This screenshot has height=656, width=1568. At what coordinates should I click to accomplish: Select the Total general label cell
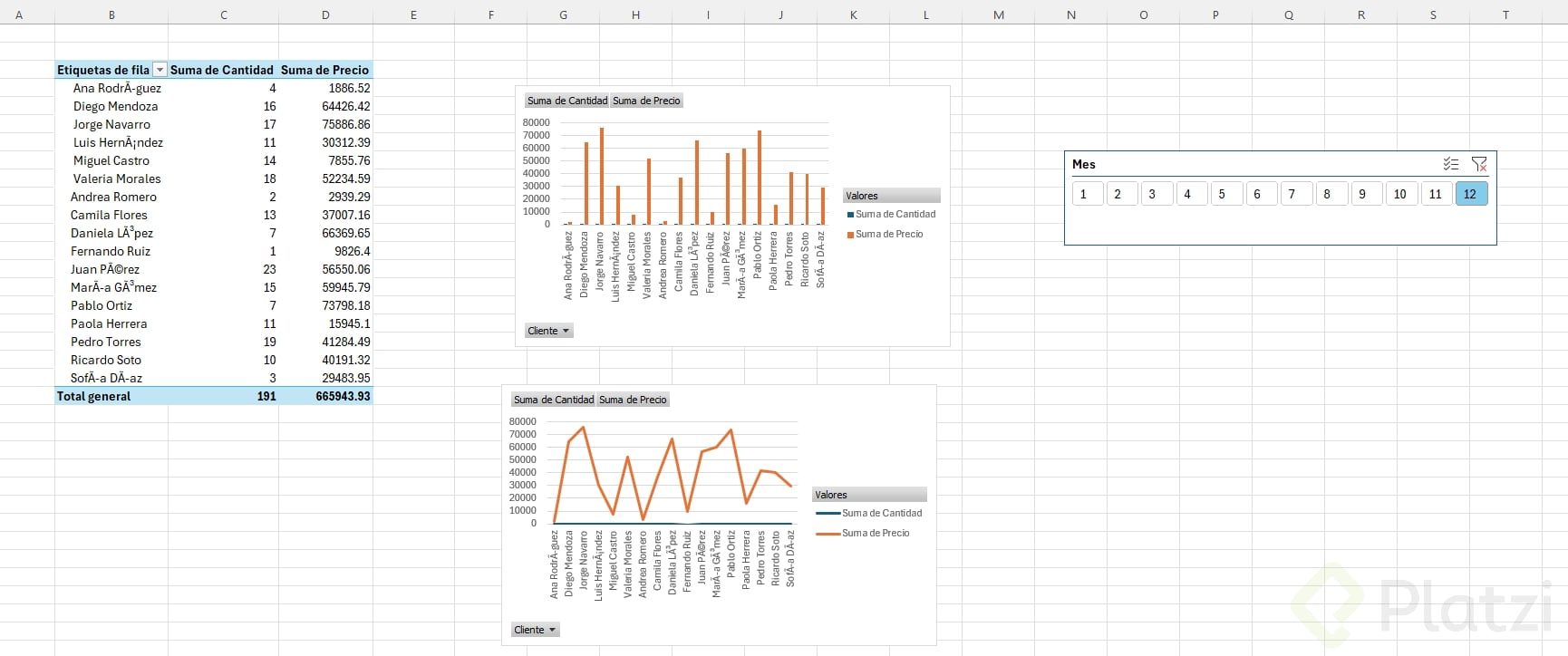[111, 396]
